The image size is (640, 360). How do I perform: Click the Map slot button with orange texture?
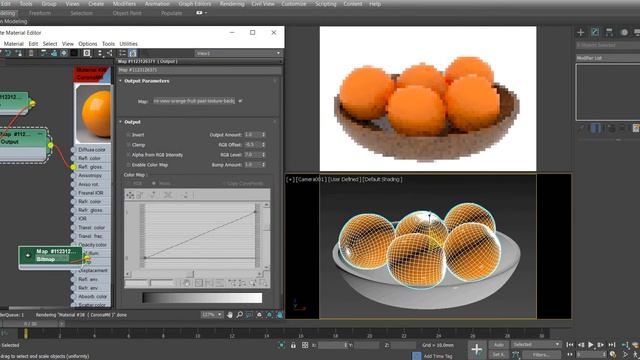[x=194, y=101]
